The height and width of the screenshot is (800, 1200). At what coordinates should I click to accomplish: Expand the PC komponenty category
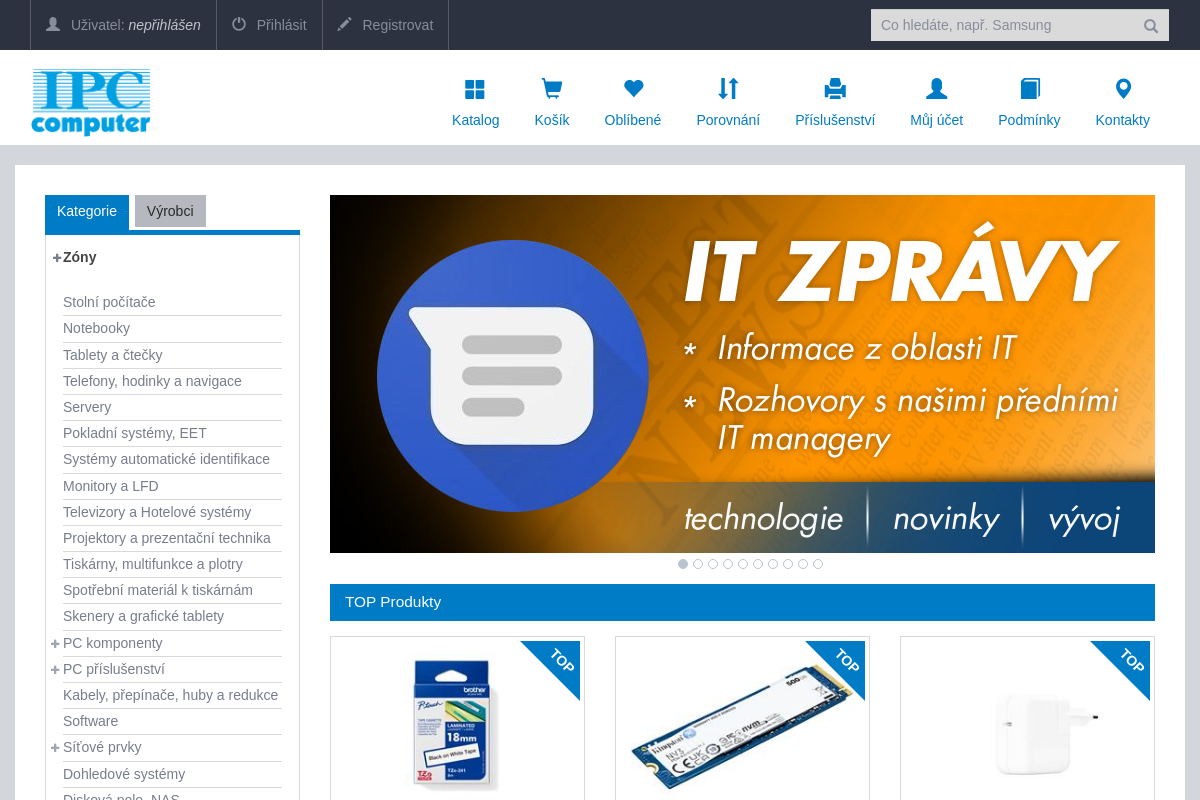coord(56,643)
